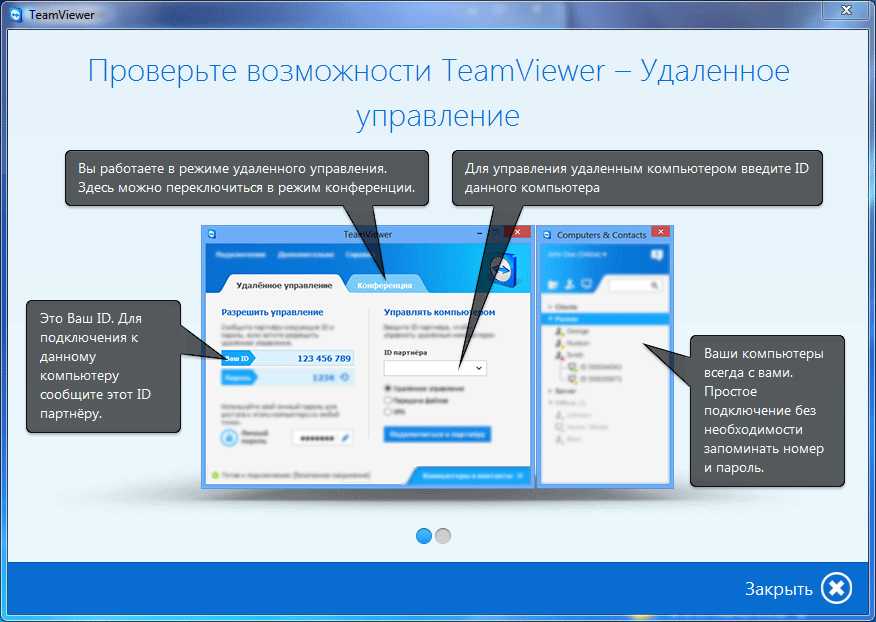The height and width of the screenshot is (622, 876).
Task: Click the blue connect to partner button
Action: click(437, 434)
